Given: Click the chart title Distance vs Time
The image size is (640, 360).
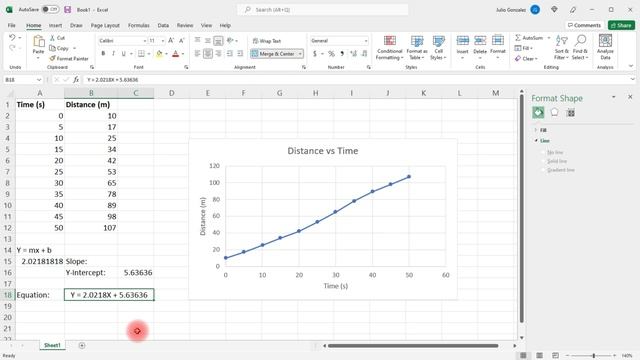Looking at the screenshot, I should [322, 151].
